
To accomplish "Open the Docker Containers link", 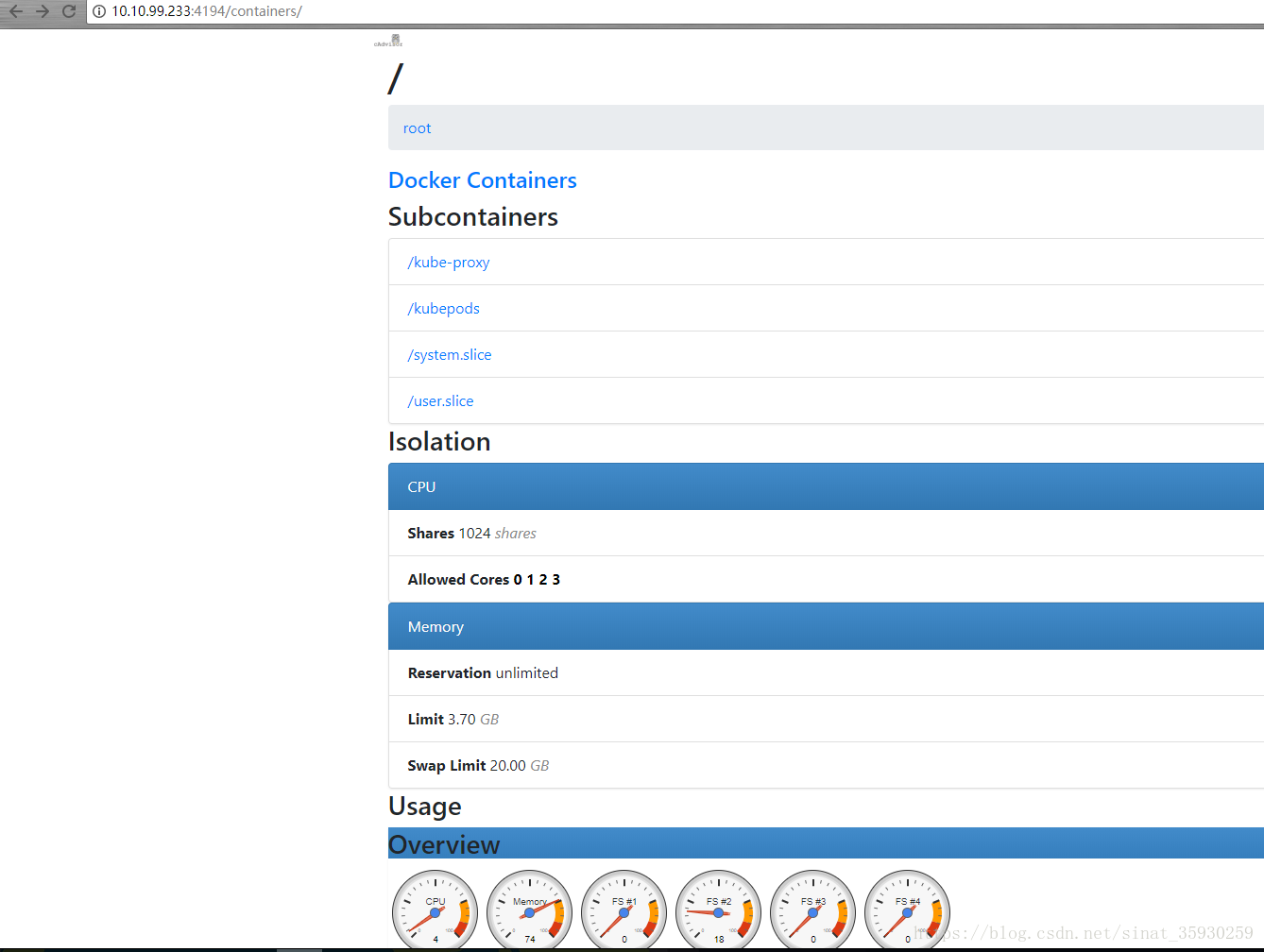I will coord(482,180).
